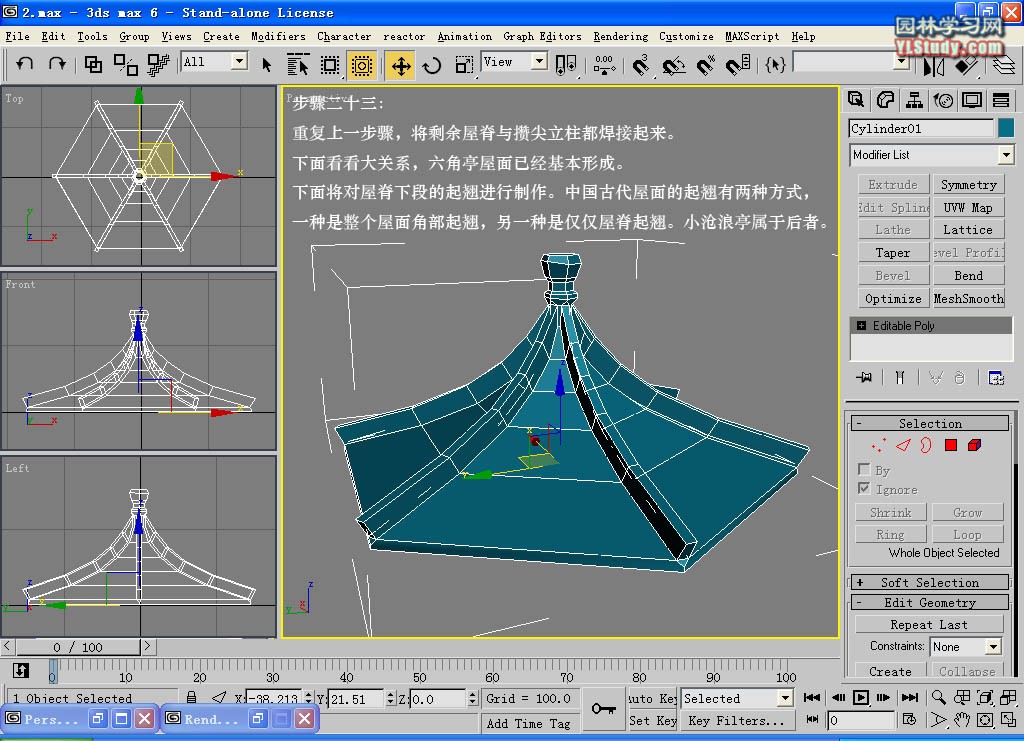
Task: Uncheck the Ignore Backfacing checkbox
Action: click(x=864, y=488)
